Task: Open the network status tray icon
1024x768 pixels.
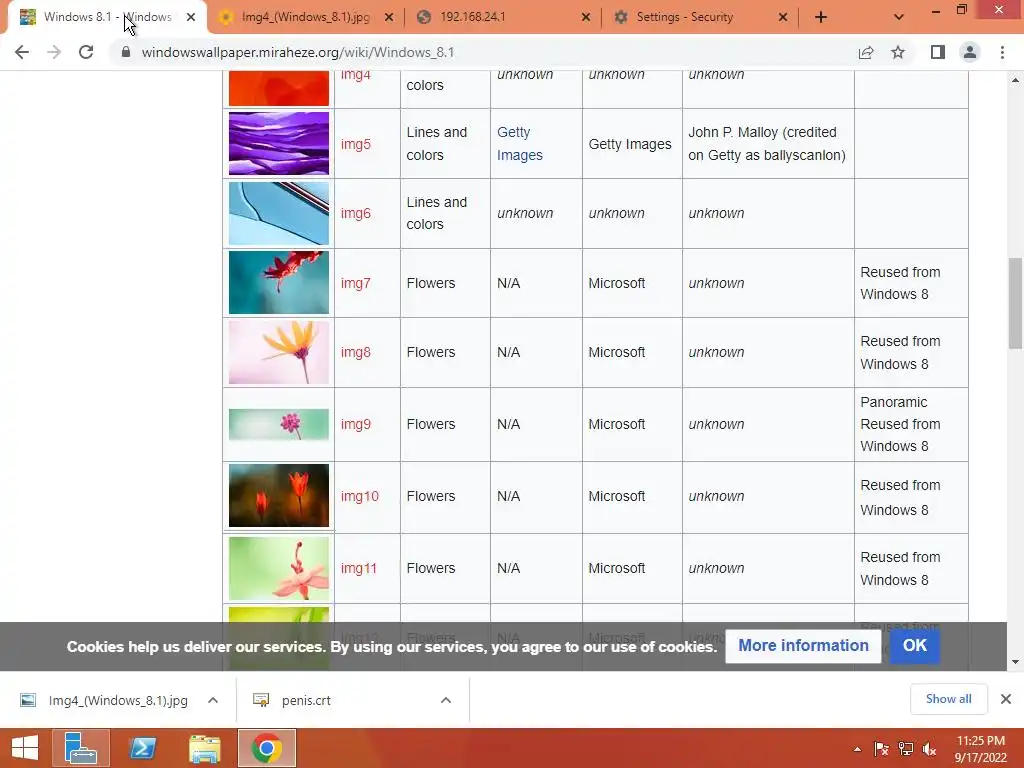Action: [x=906, y=750]
